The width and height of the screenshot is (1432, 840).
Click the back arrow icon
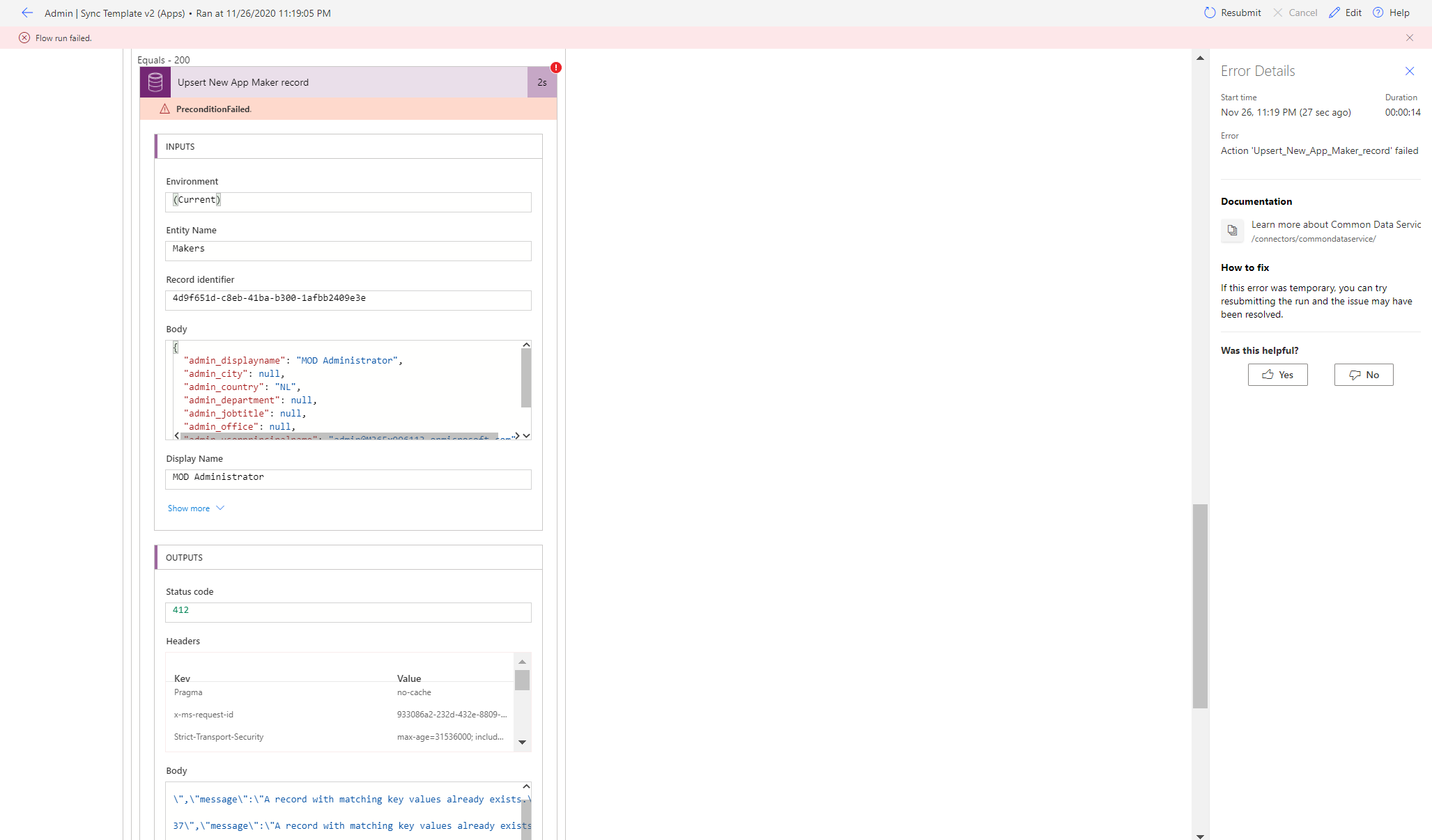pyautogui.click(x=27, y=13)
